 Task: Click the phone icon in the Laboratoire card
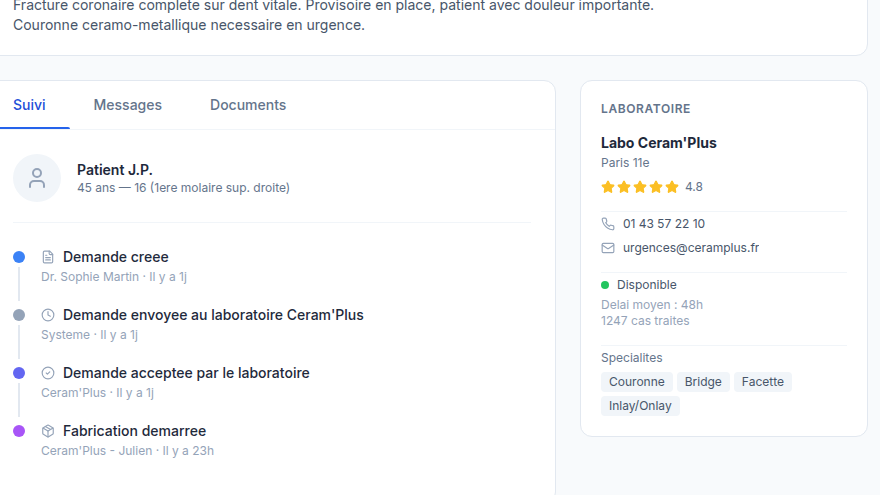[608, 224]
